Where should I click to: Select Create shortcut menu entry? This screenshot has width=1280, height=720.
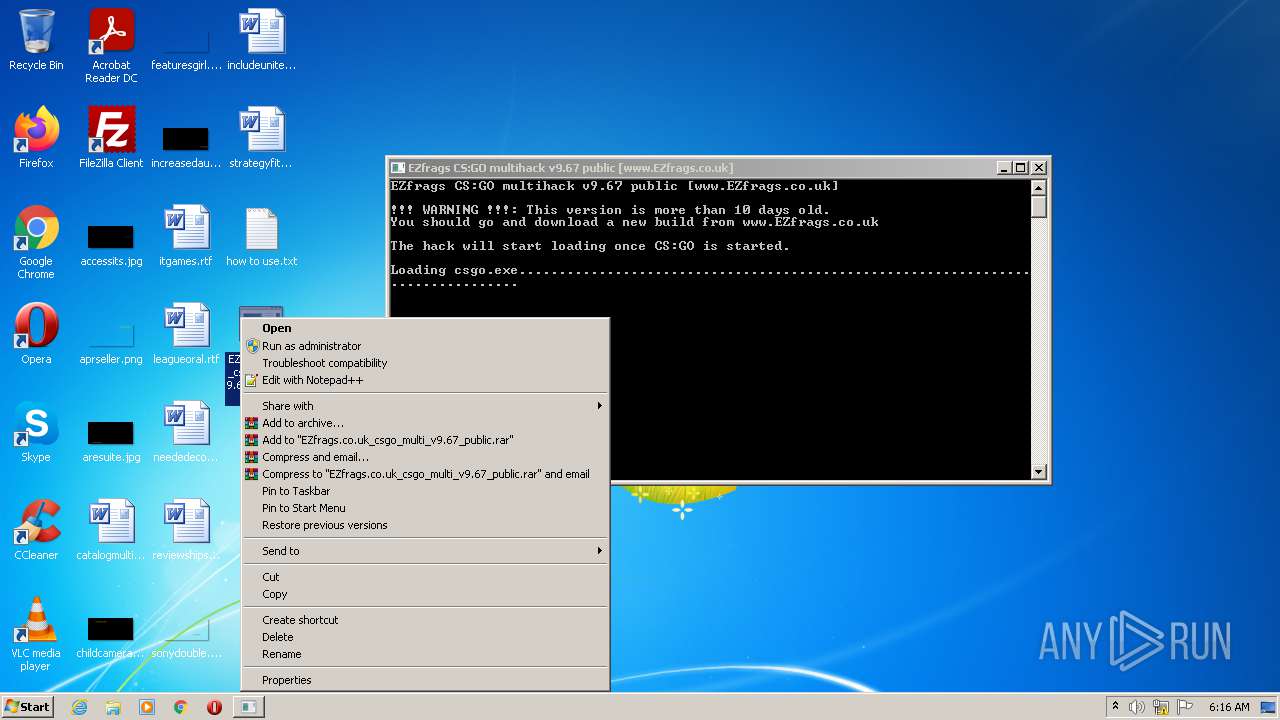tap(425, 620)
